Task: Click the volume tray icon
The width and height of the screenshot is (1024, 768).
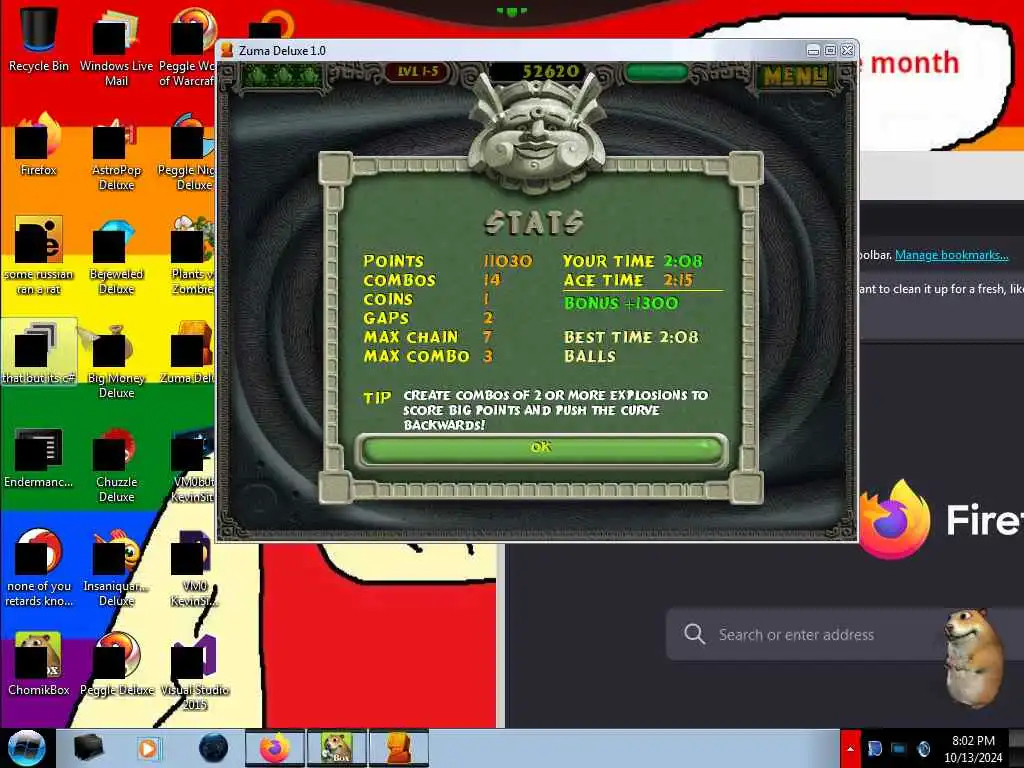Action: tap(923, 748)
